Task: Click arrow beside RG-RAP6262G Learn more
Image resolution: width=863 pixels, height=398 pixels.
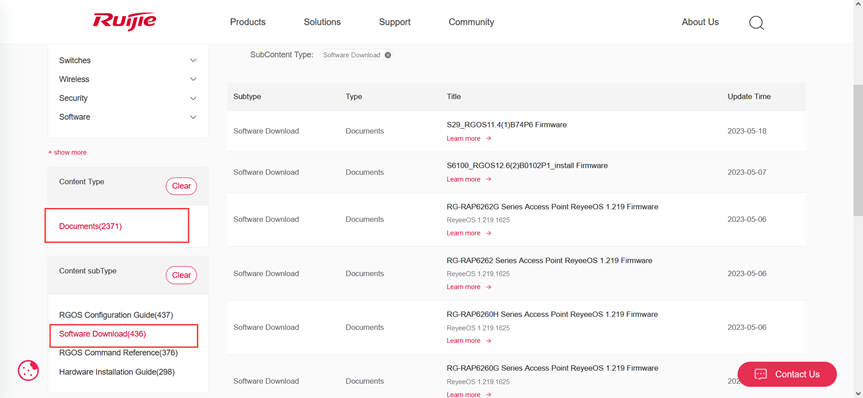Action: coord(488,233)
